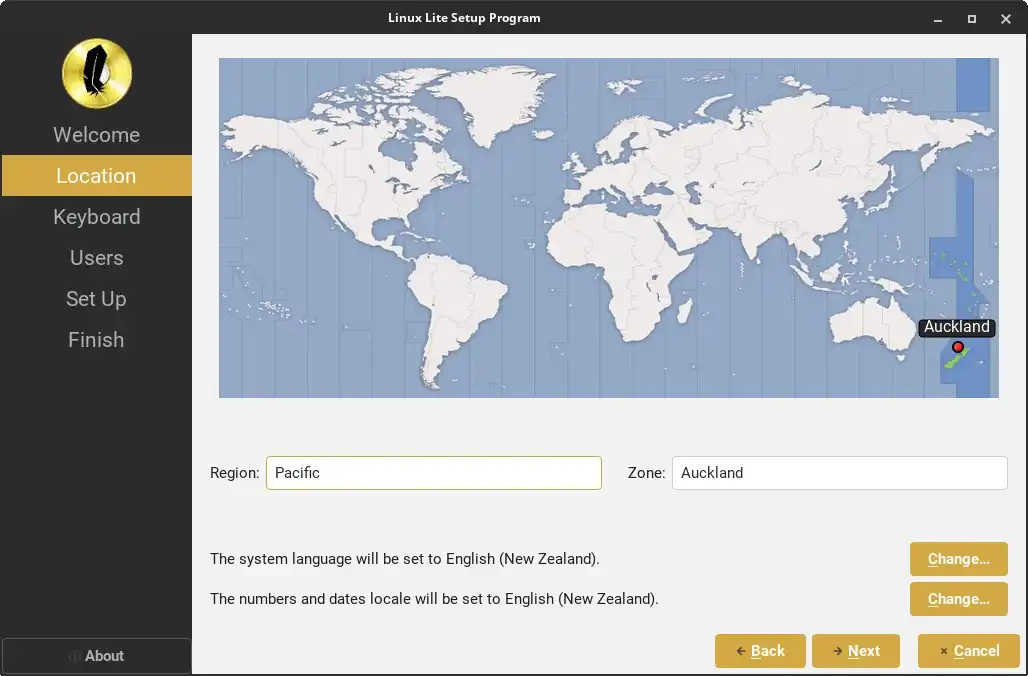Viewport: 1028px width, 676px height.
Task: Change the numbers and dates locale
Action: pyautogui.click(x=959, y=599)
